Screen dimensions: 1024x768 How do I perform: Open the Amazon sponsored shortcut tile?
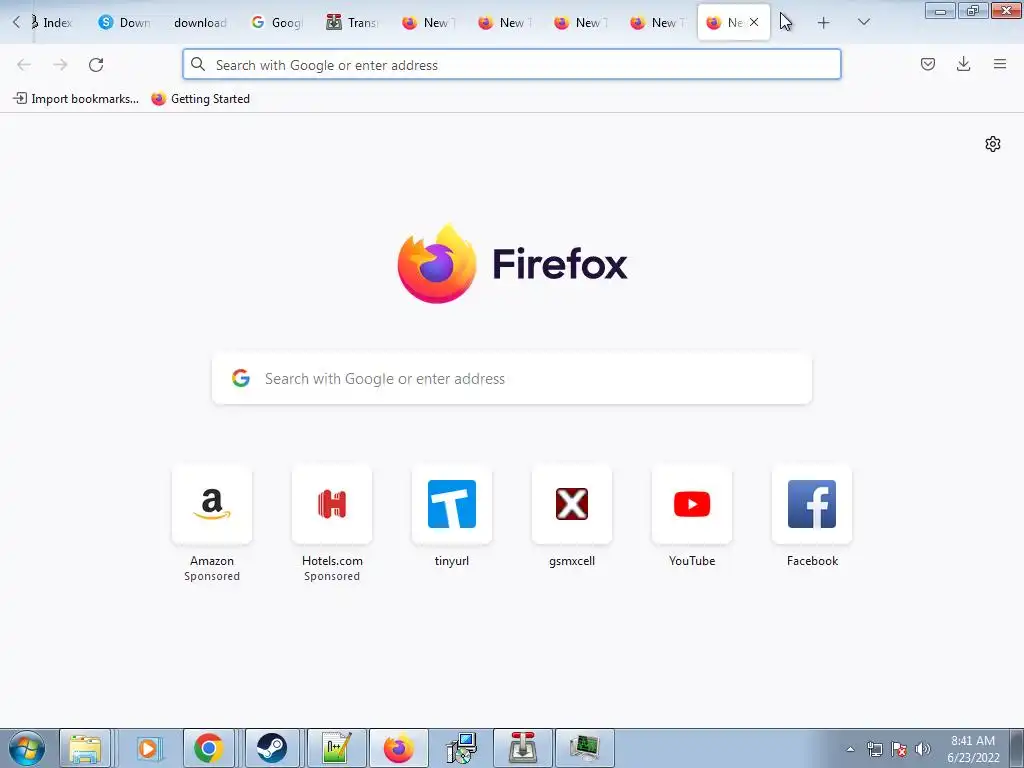pyautogui.click(x=212, y=504)
